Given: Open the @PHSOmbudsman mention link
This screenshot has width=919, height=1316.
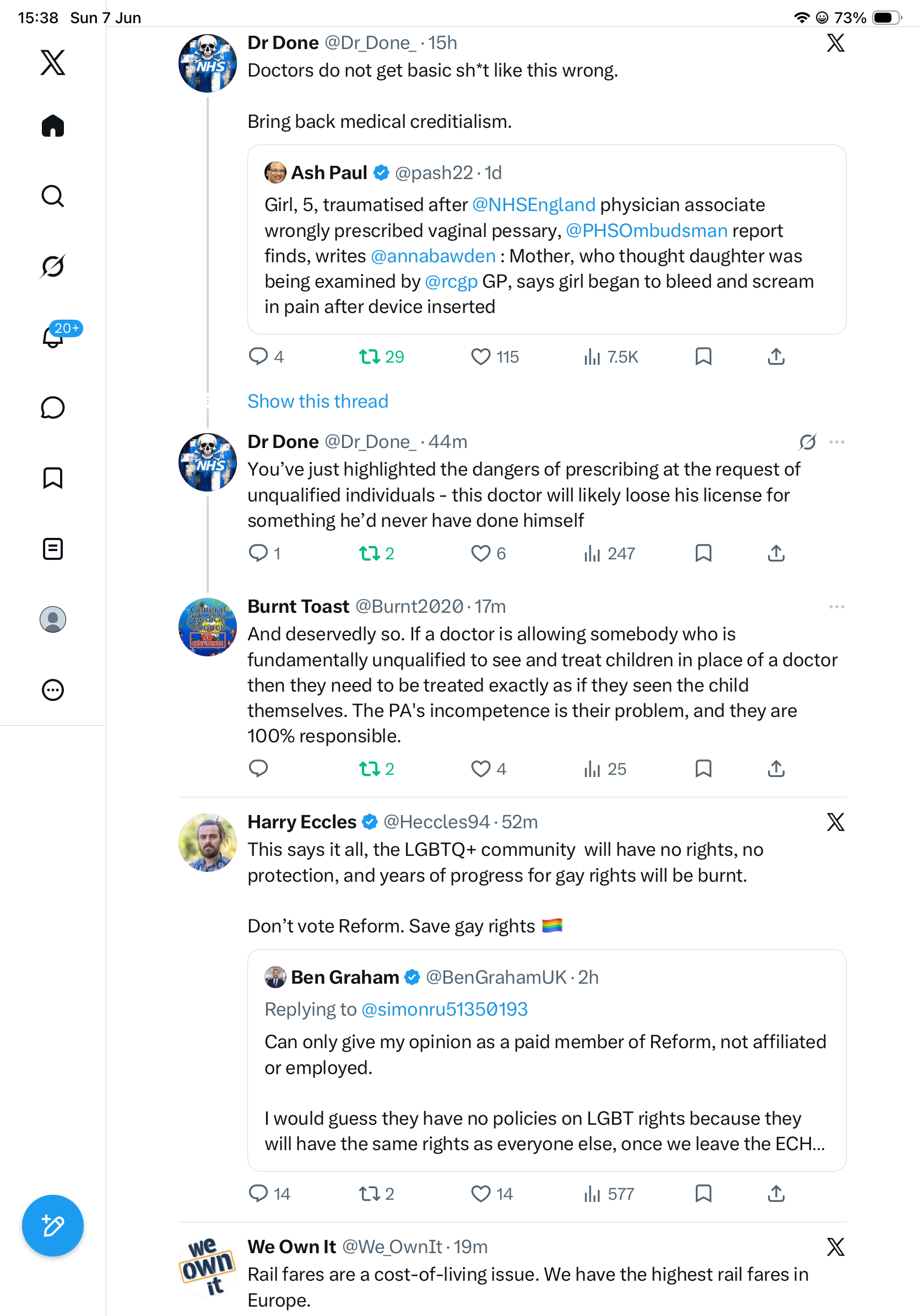Looking at the screenshot, I should (x=646, y=230).
